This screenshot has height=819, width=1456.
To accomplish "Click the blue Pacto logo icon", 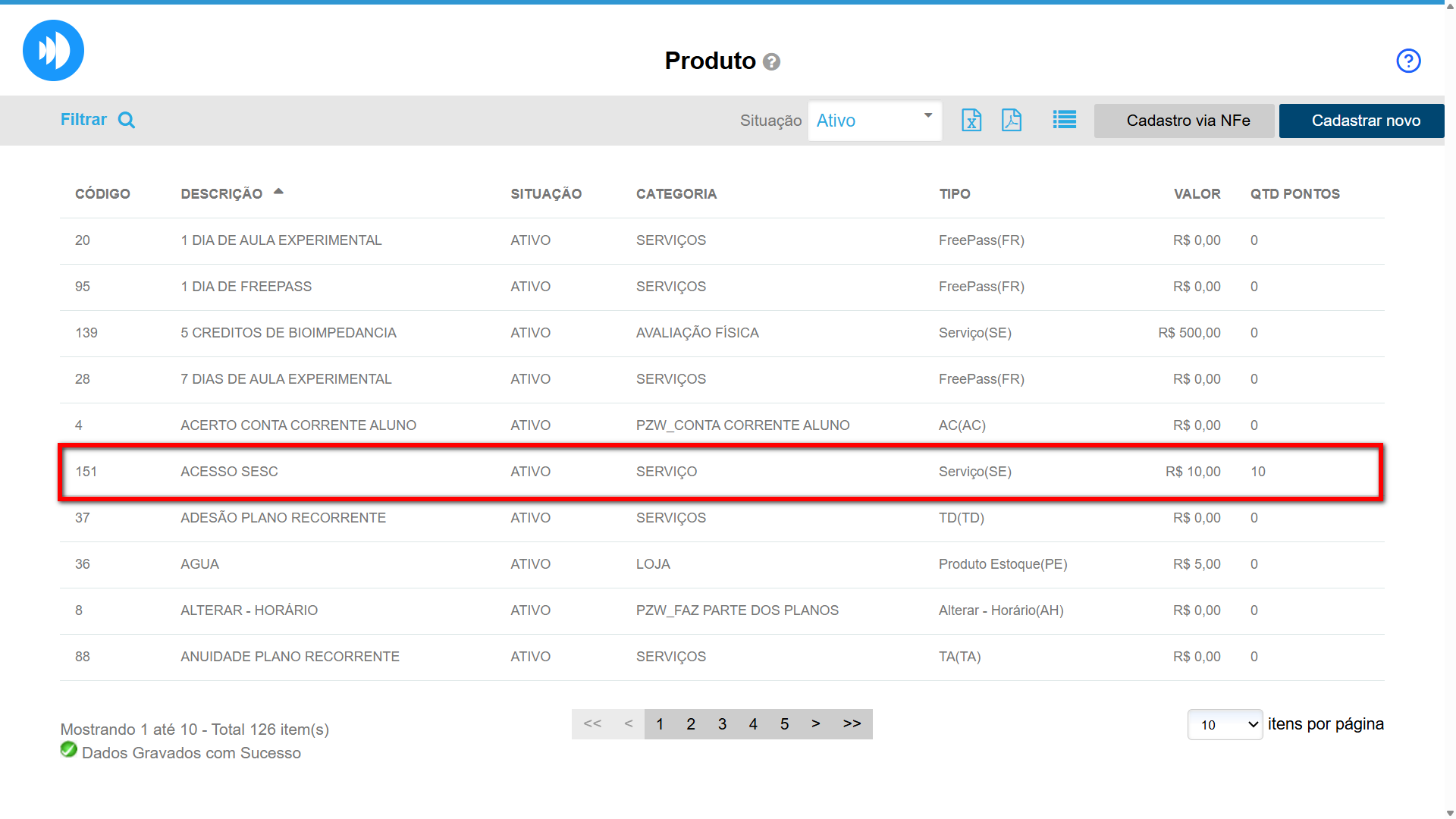I will pos(53,51).
